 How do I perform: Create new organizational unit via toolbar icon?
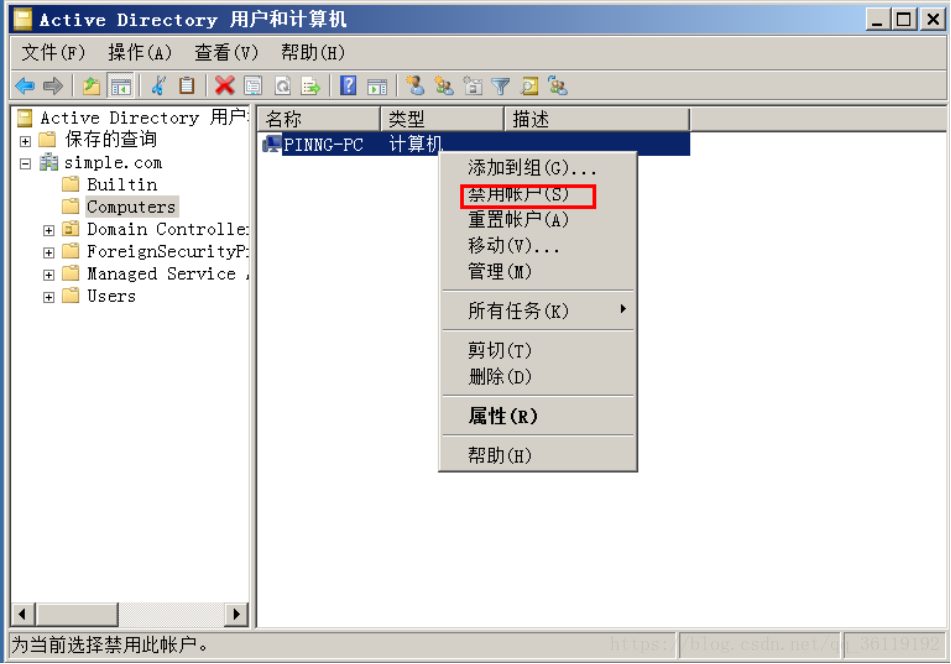point(472,86)
